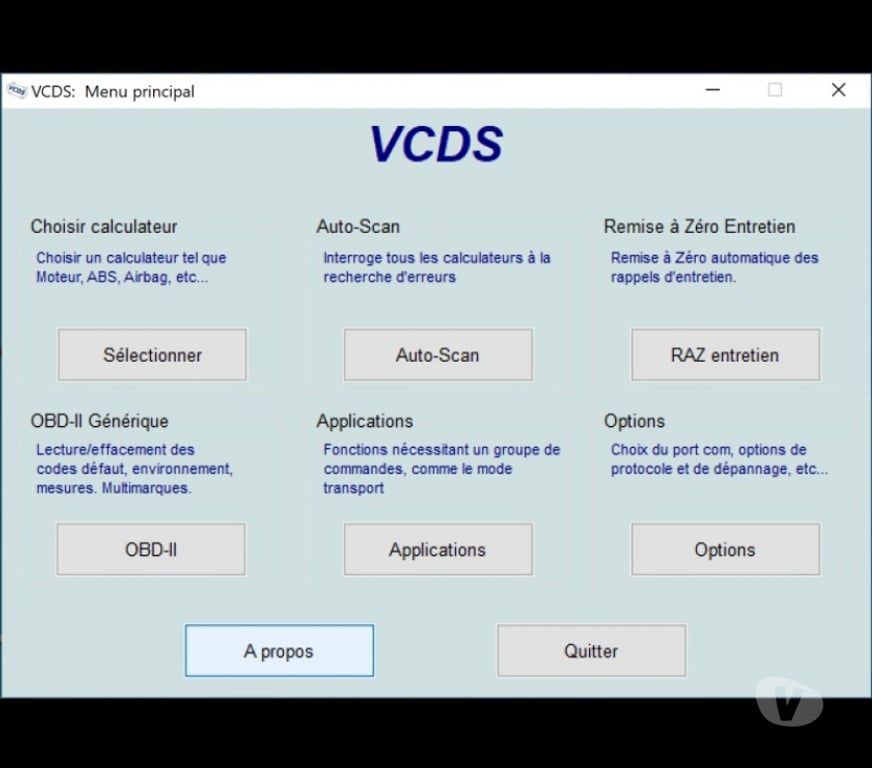Screen dimensions: 872x768
Task: Click the RAZ entretien button
Action: click(x=725, y=355)
